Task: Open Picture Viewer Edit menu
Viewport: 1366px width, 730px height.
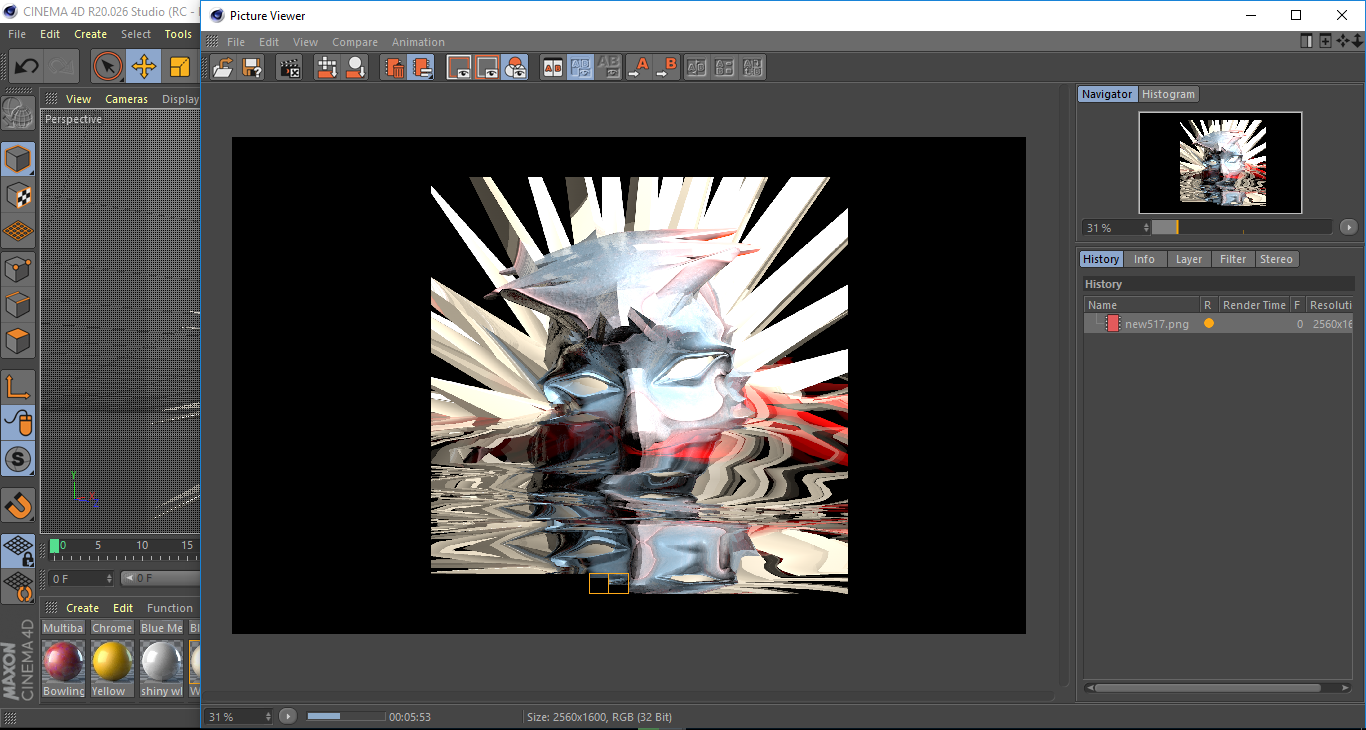Action: pyautogui.click(x=269, y=42)
